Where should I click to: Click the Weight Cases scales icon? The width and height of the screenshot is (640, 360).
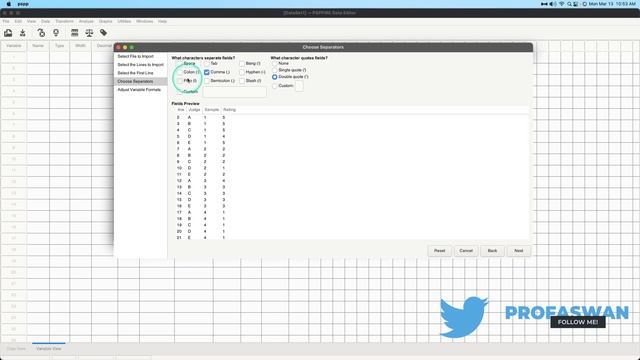(89, 33)
